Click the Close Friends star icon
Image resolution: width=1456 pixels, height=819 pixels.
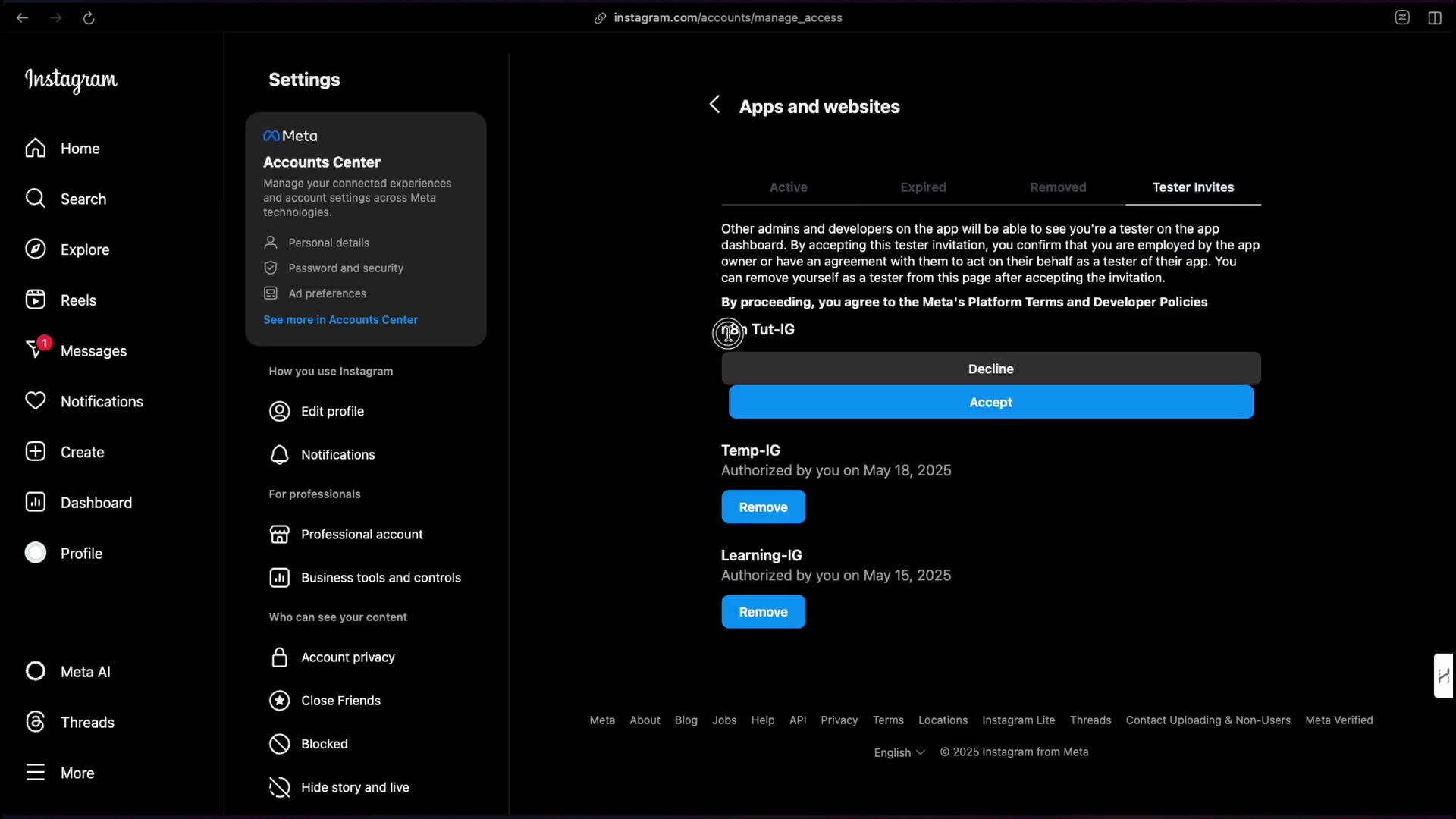(280, 700)
